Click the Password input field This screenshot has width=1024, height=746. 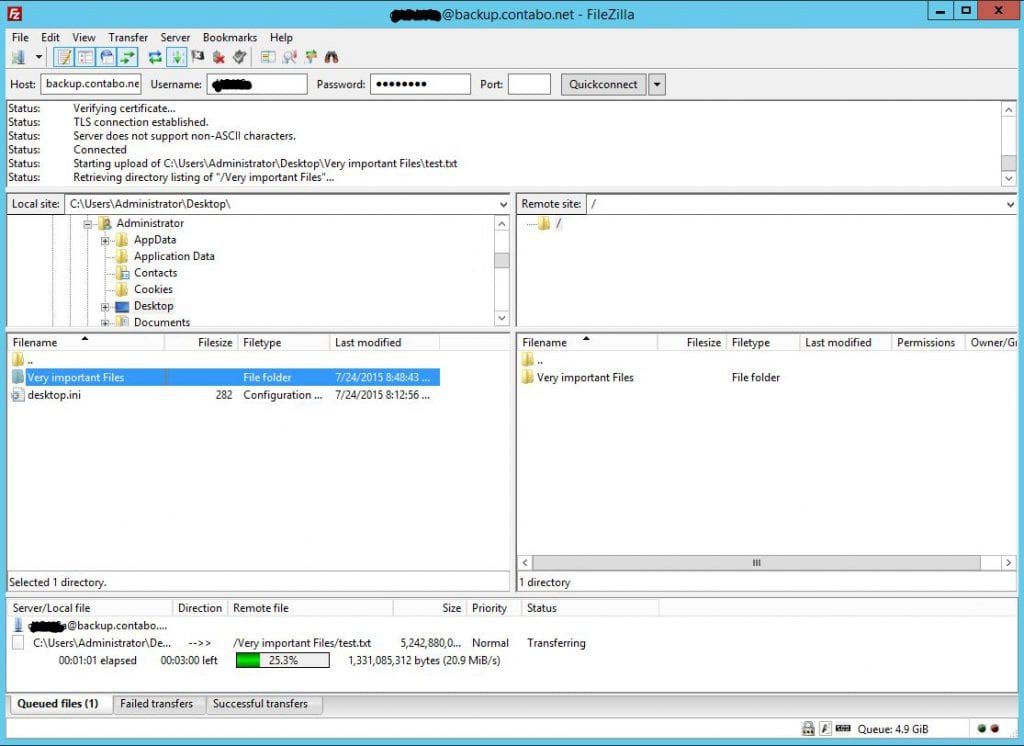click(x=421, y=84)
